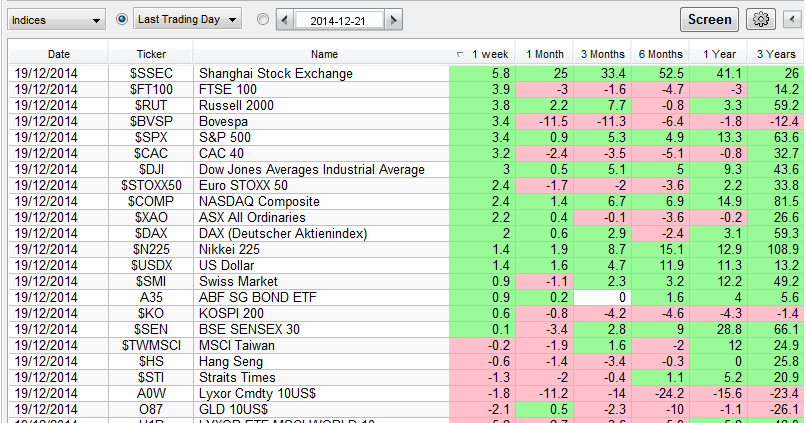Click the 1 Month column header
Screen dimensions: 806x423
tap(544, 54)
